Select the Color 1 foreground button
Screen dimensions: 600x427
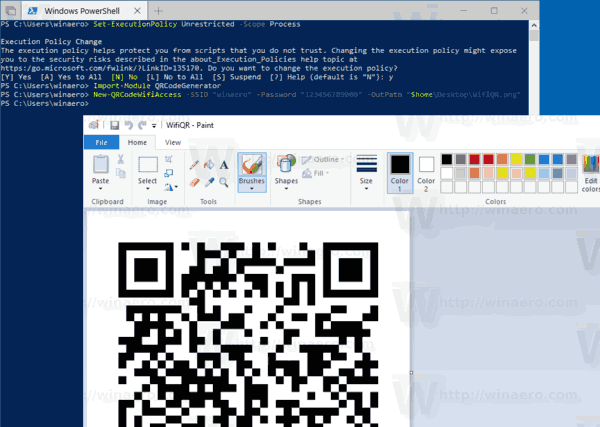(400, 173)
